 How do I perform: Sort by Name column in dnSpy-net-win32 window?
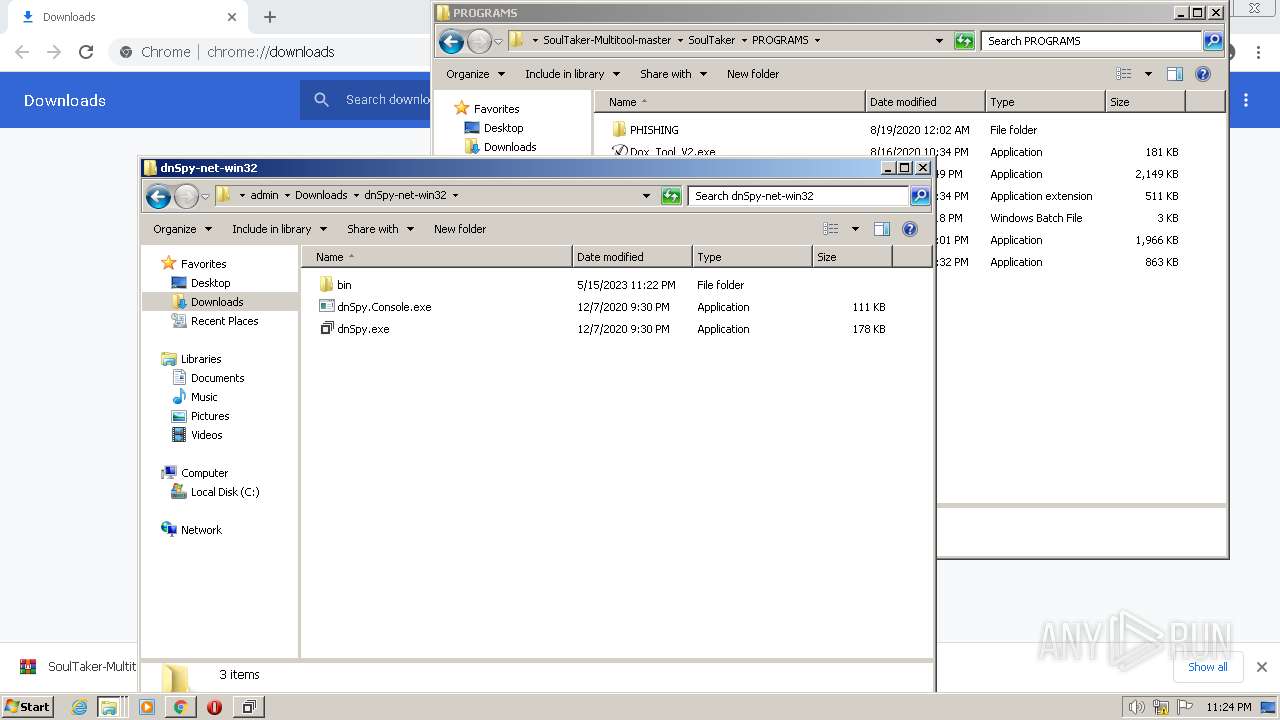coord(437,257)
